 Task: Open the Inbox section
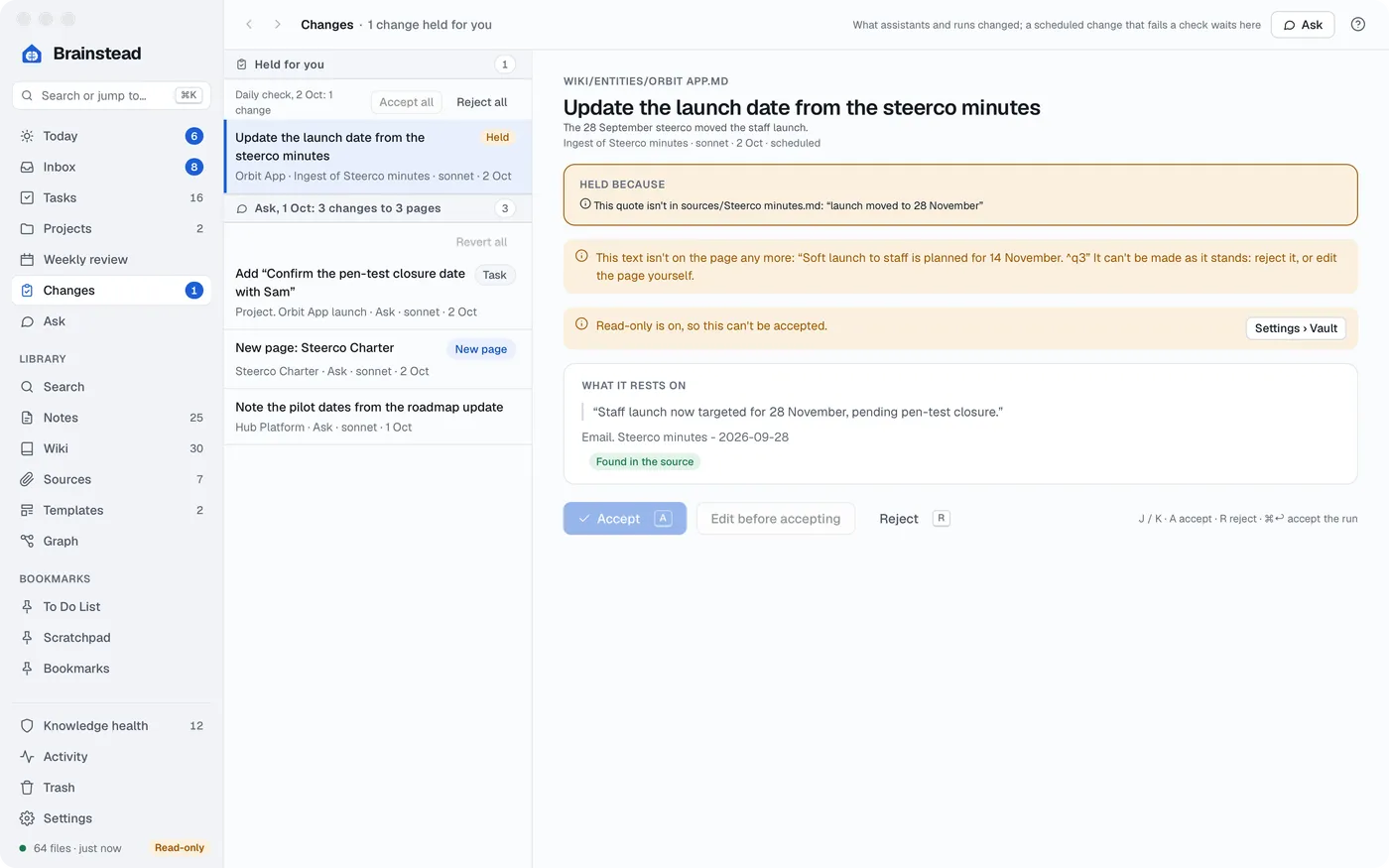111,167
